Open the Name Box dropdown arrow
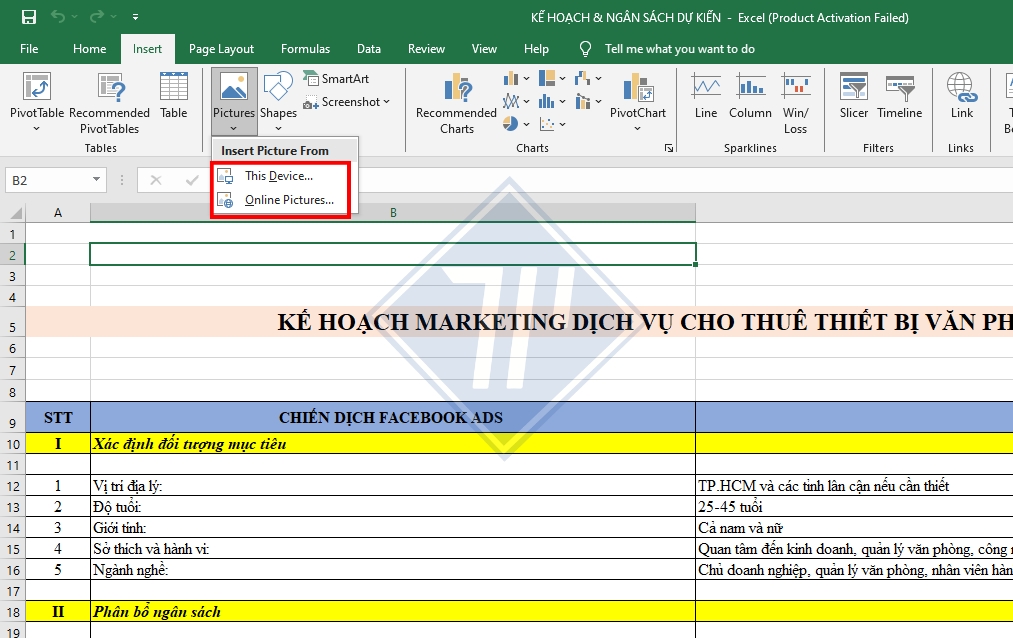The width and height of the screenshot is (1013, 638). pyautogui.click(x=96, y=179)
